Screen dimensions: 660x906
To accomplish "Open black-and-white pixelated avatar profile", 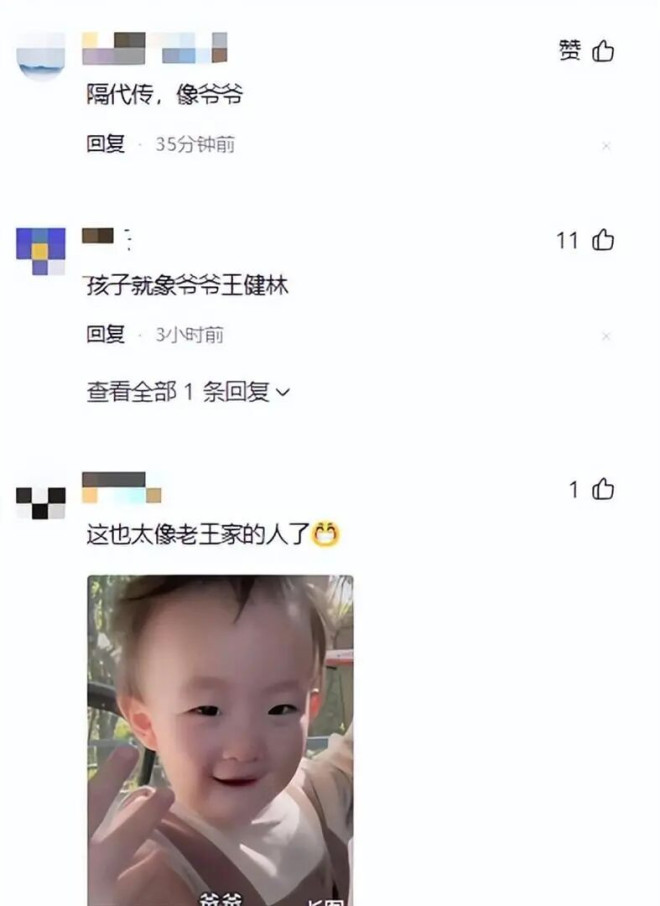I will pos(40,503).
